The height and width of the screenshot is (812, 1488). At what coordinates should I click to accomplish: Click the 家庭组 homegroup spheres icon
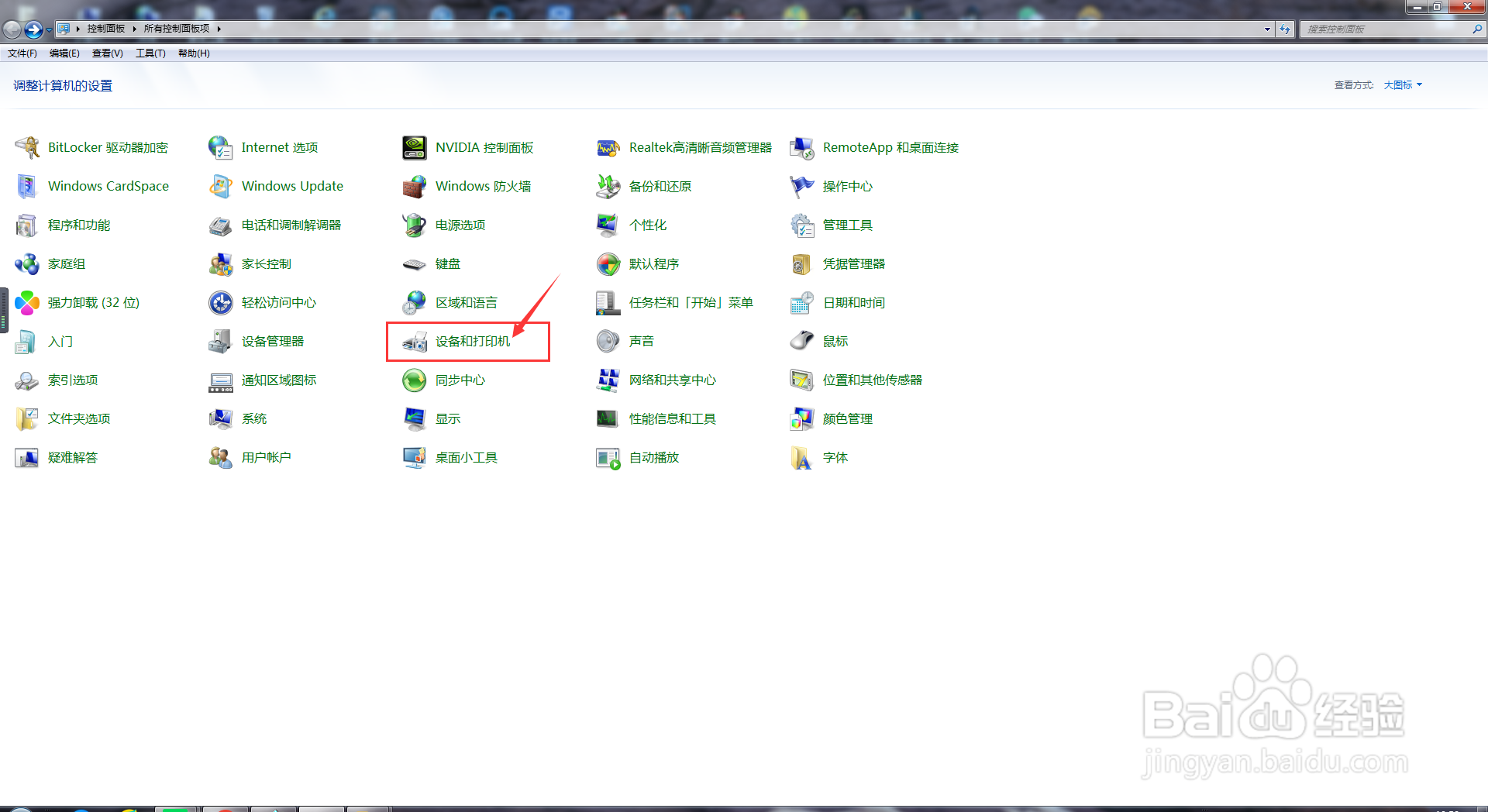(27, 263)
